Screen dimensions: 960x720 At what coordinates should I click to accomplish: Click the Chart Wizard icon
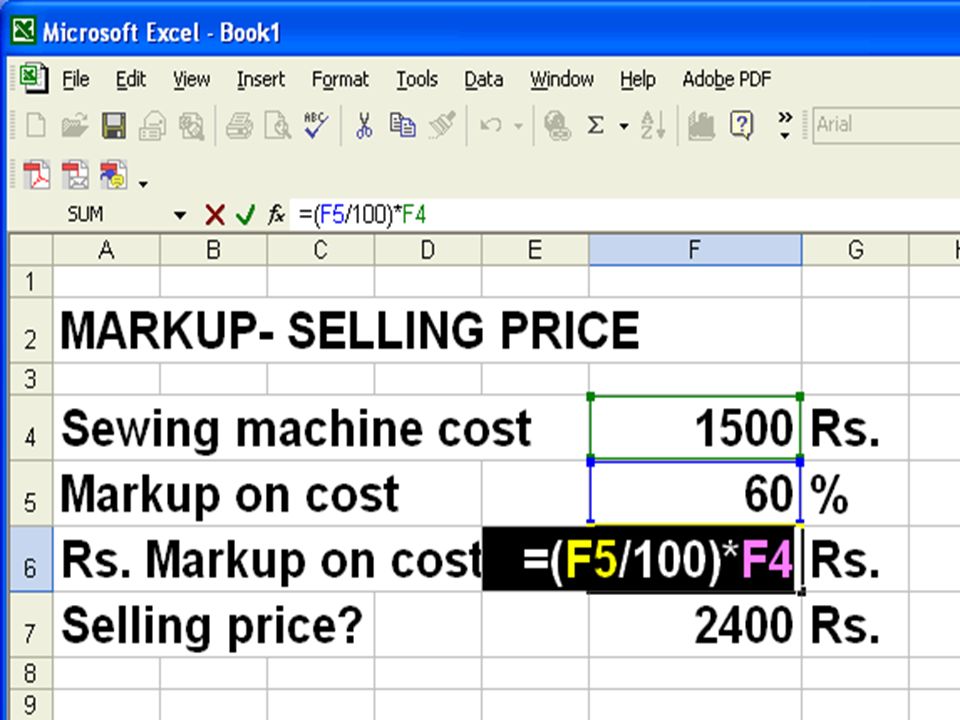pos(701,126)
